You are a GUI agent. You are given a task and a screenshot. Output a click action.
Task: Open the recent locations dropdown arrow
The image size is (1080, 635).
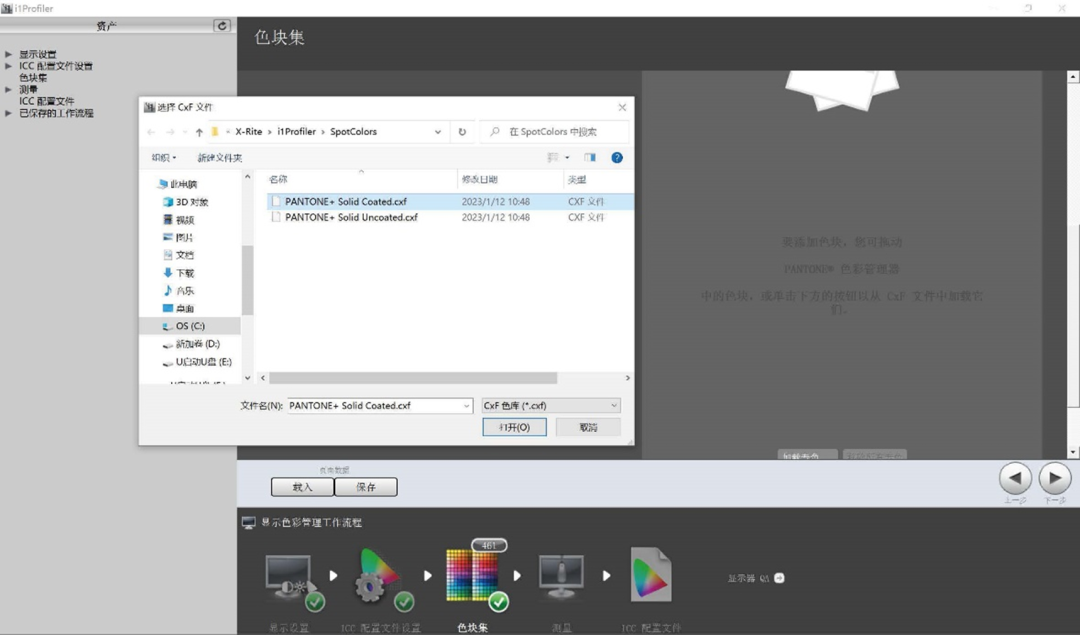pos(185,132)
